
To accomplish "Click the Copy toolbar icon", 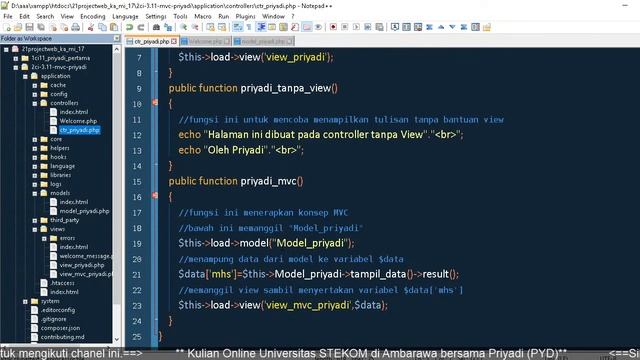I will click(102, 27).
